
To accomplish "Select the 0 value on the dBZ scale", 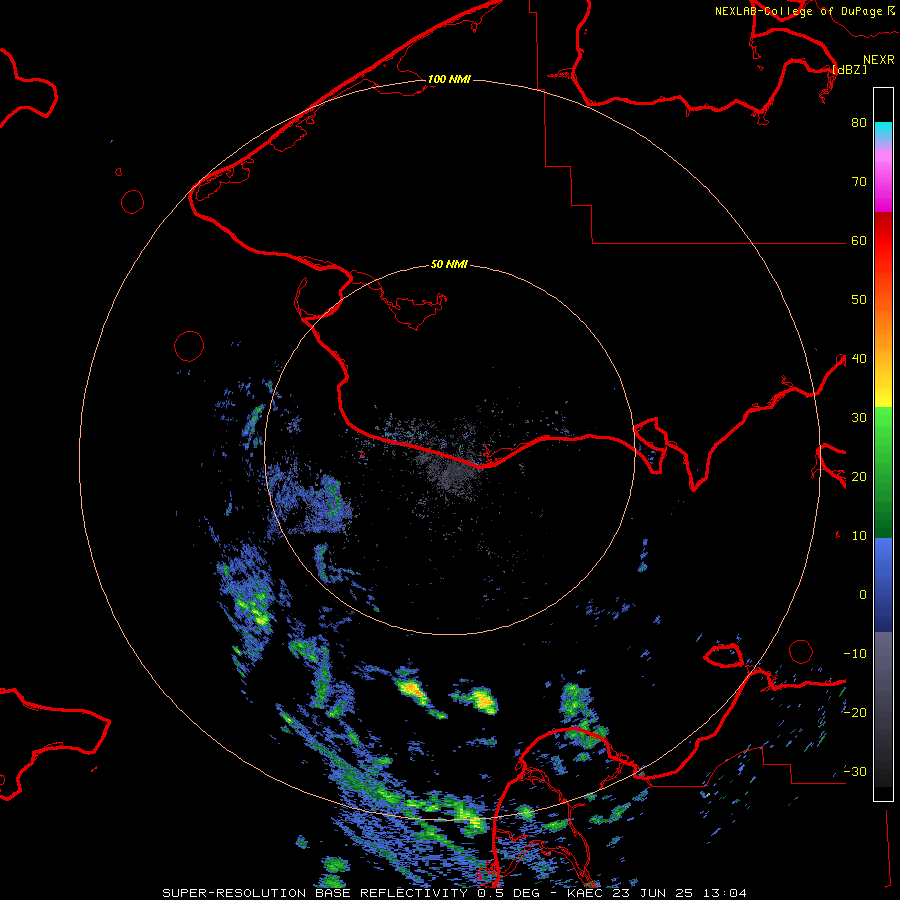I will (863, 595).
